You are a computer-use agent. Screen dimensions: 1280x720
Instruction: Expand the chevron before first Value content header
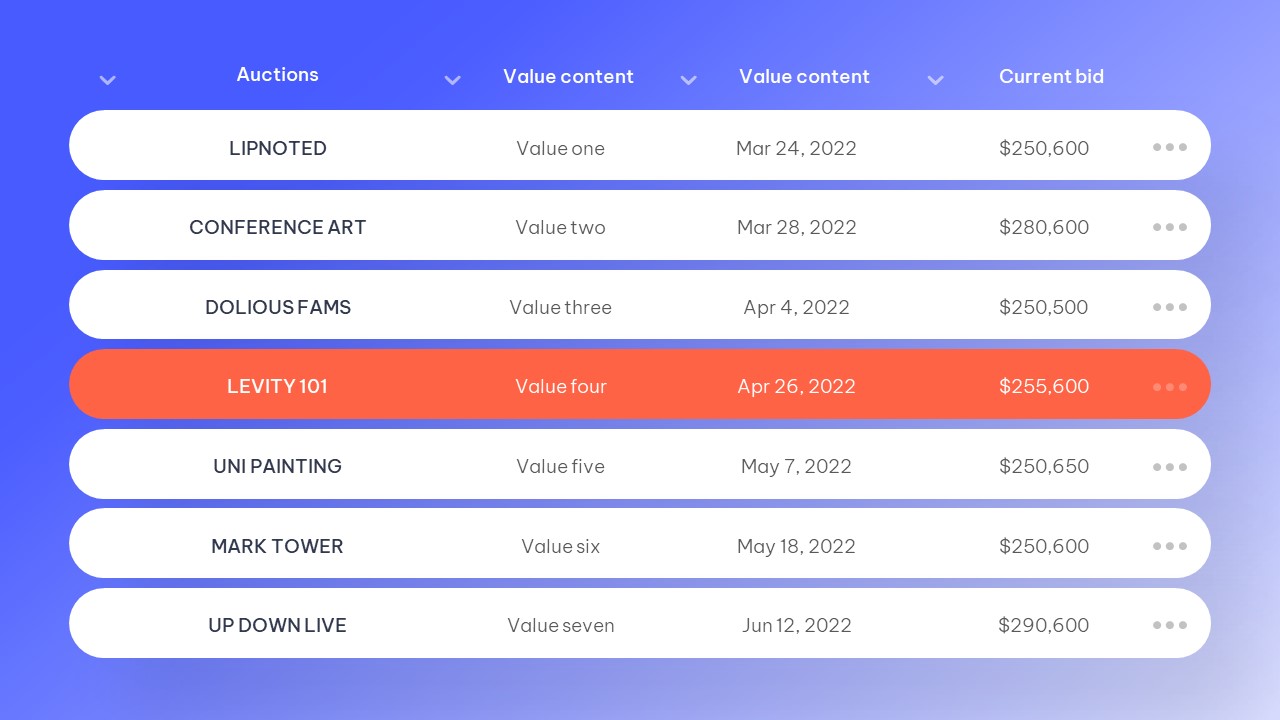coord(453,80)
